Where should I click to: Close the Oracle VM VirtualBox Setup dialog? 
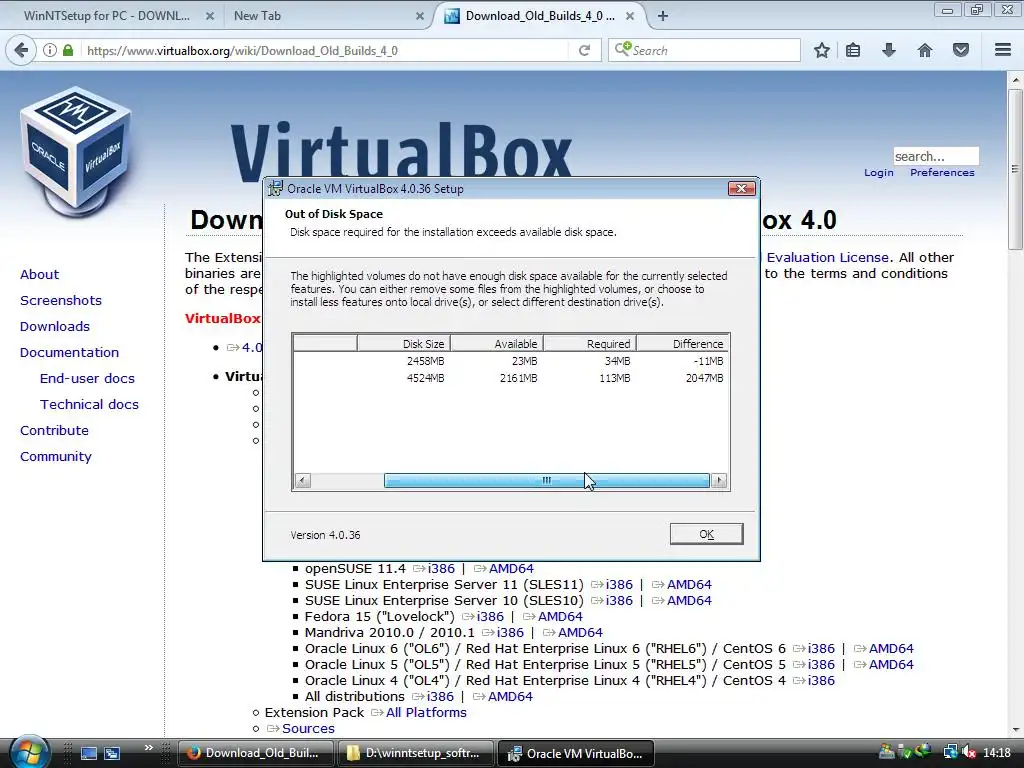click(742, 189)
